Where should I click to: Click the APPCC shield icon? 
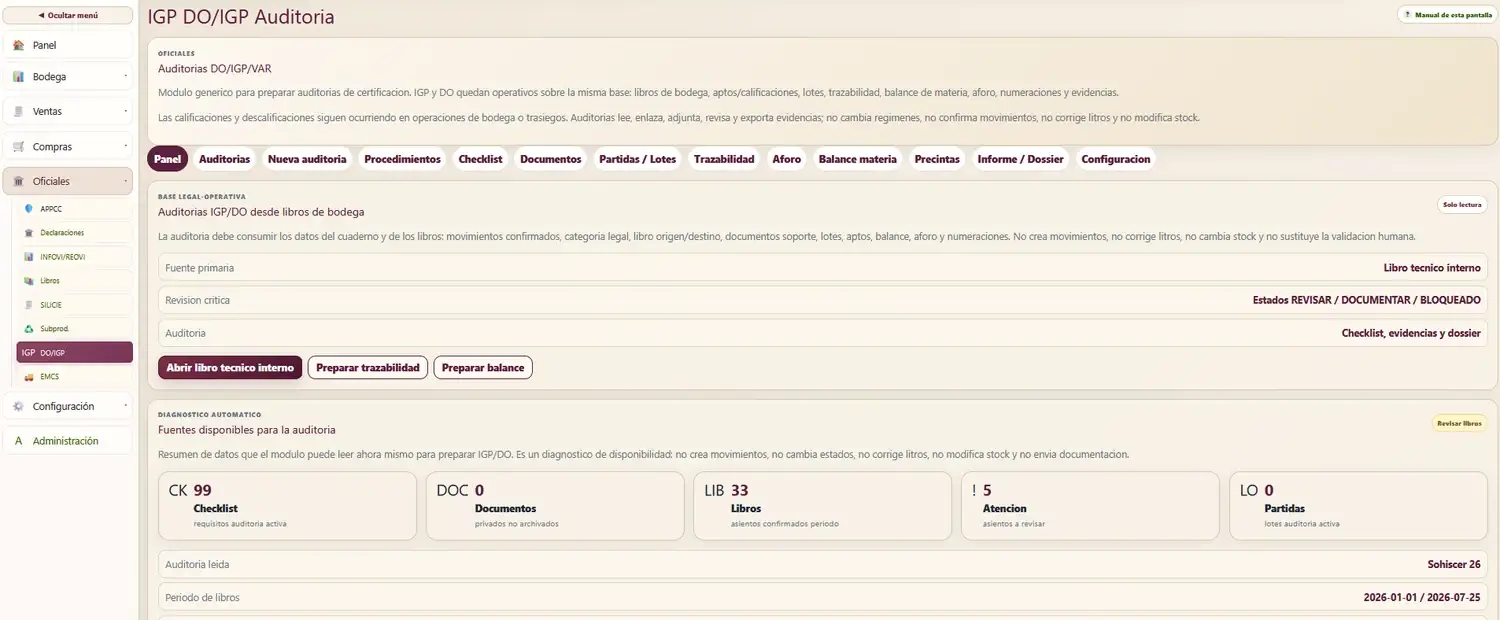28,209
